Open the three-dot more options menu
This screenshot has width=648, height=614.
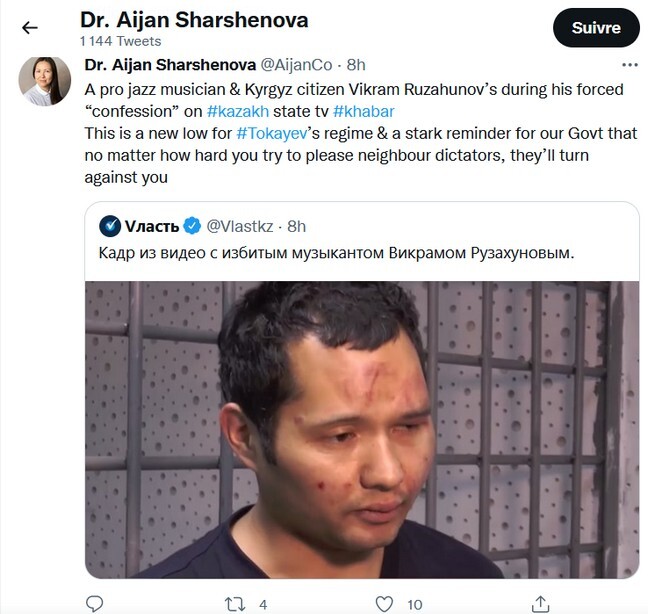click(629, 65)
